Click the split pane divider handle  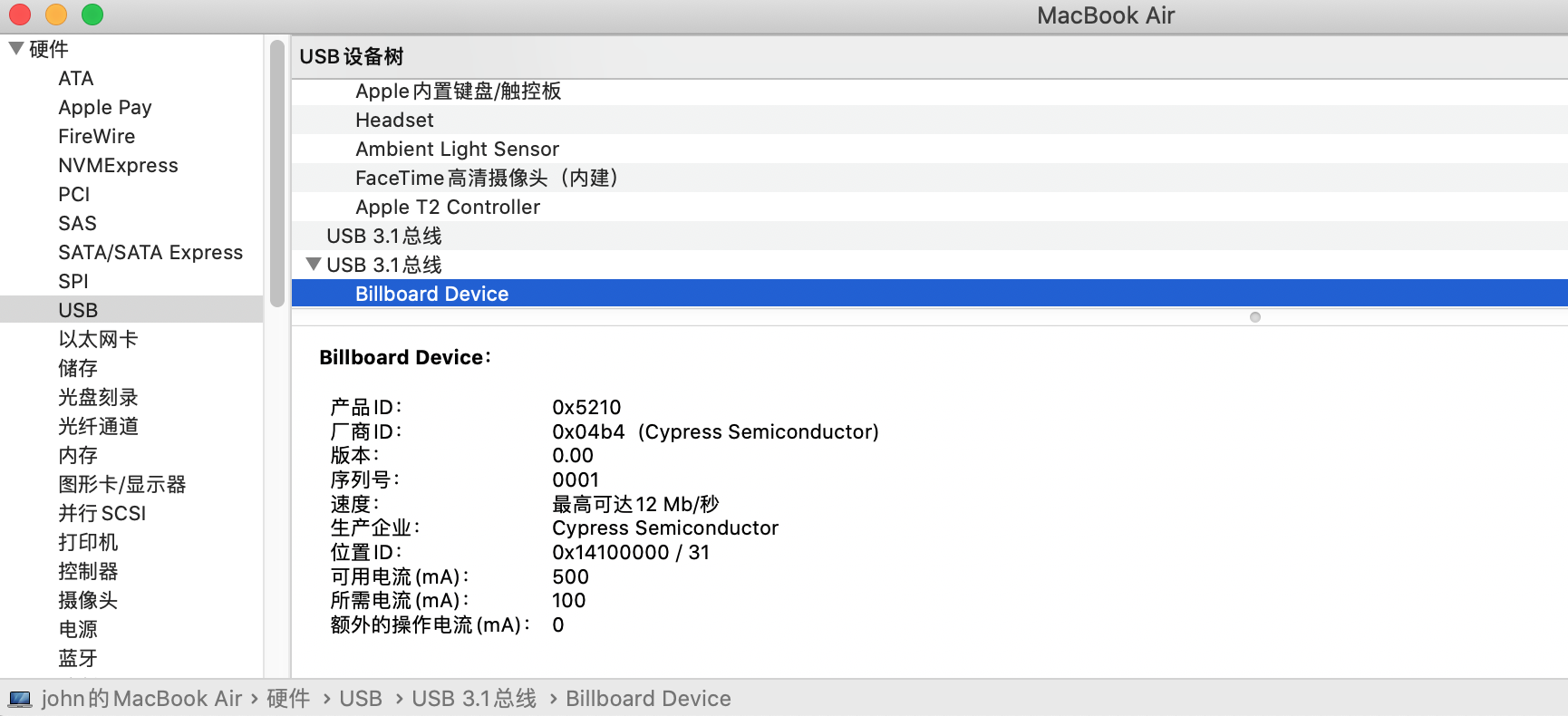(1255, 317)
